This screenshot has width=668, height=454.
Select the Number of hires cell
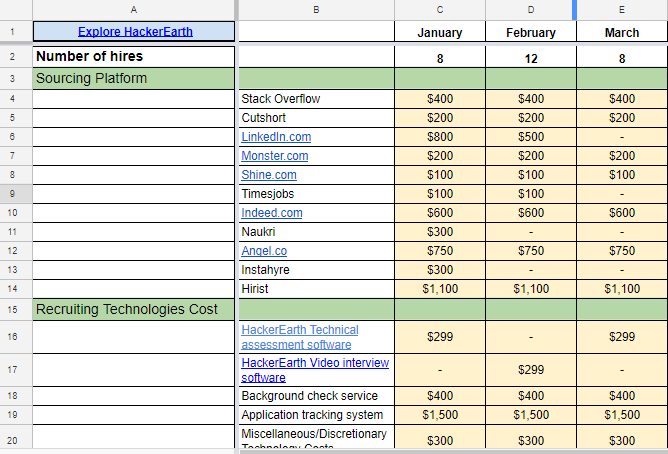[x=134, y=57]
